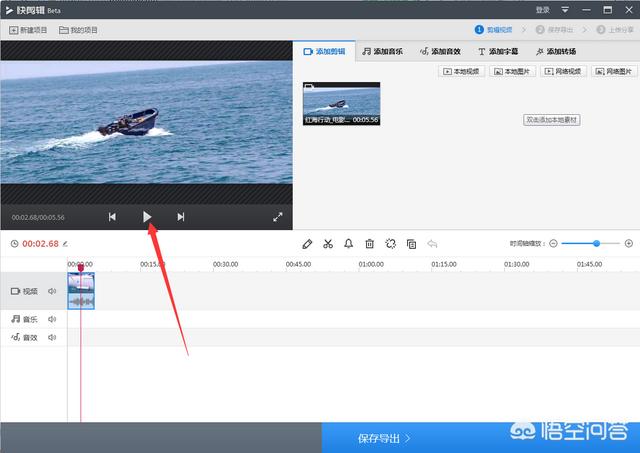Mute the 视频 track speaker
Viewport: 640px width, 453px height.
click(x=52, y=291)
